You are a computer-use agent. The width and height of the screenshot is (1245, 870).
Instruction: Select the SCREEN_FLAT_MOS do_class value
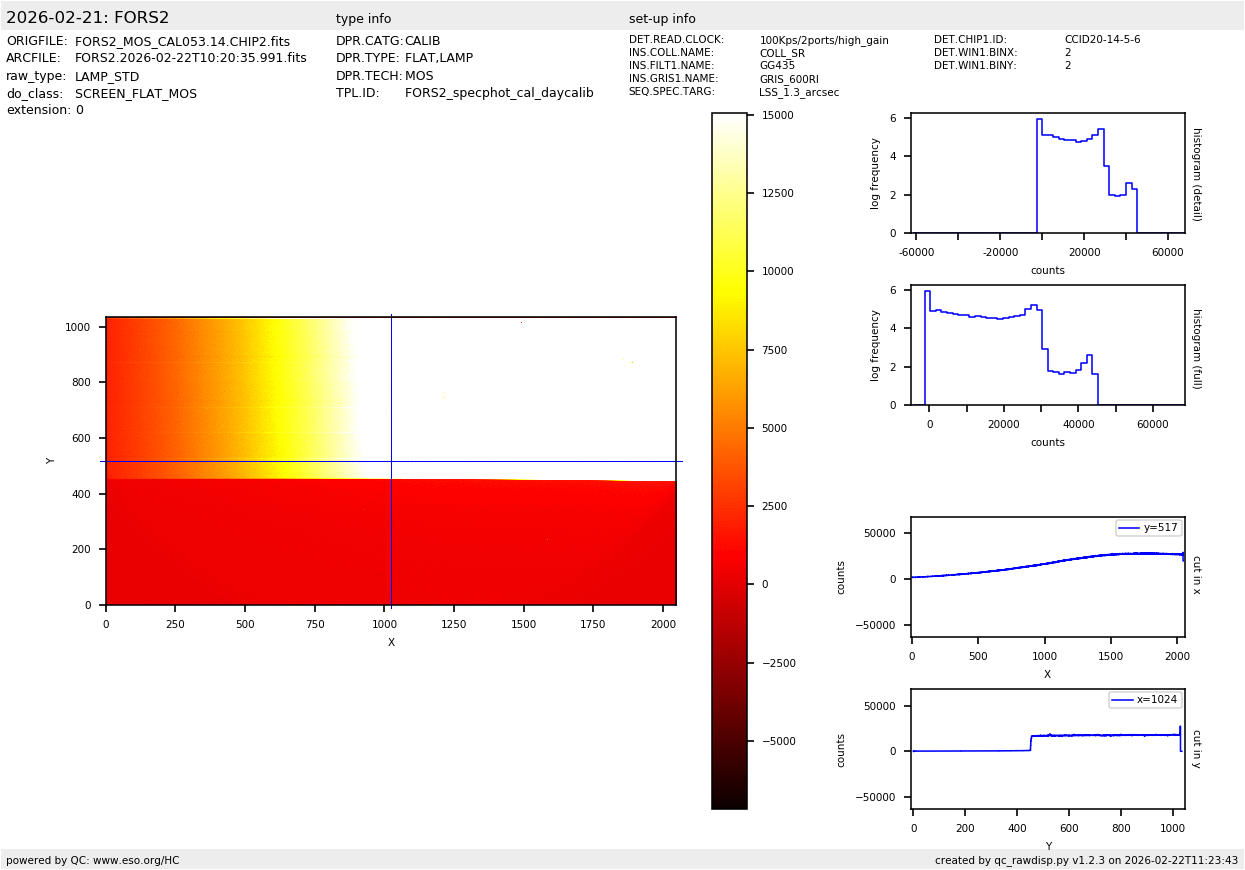(x=136, y=94)
